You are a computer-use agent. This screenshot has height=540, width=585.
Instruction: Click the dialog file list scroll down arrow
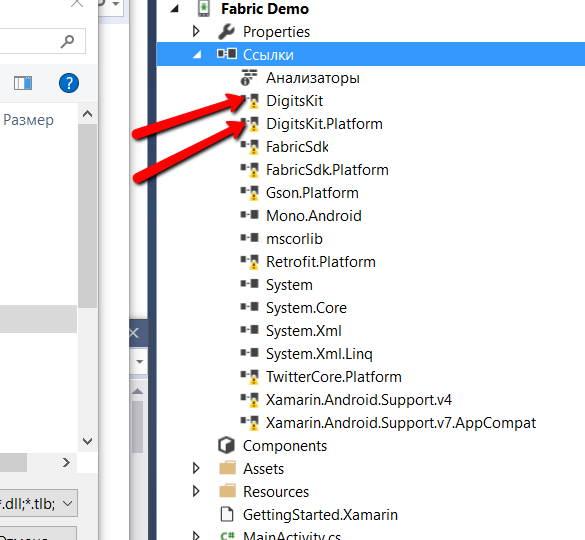(87, 441)
